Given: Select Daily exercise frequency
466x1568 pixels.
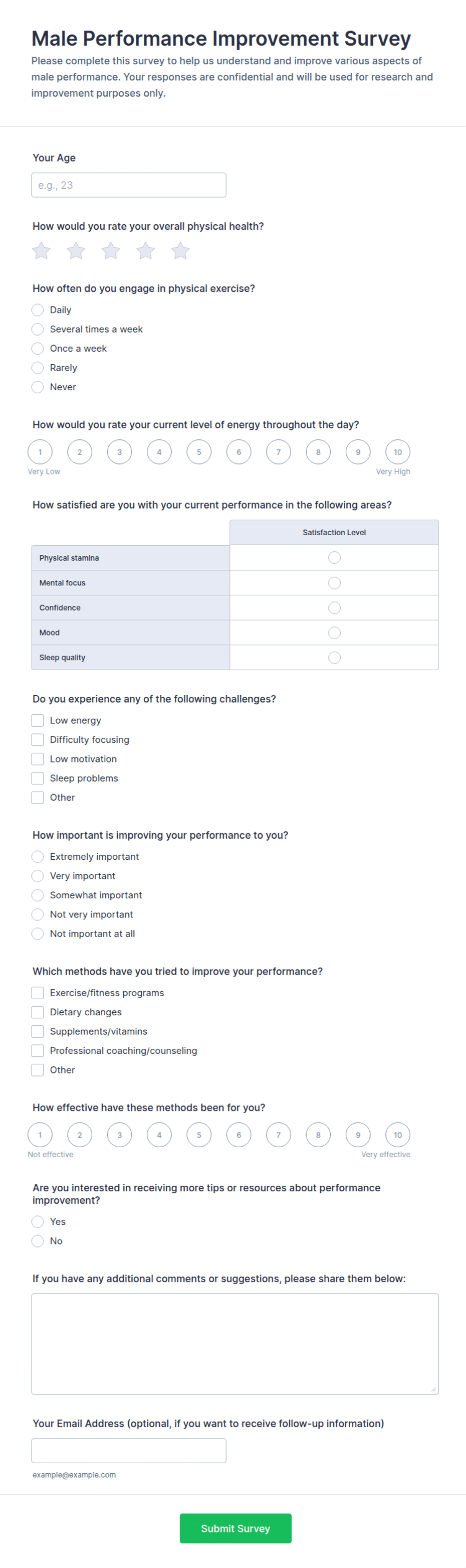Looking at the screenshot, I should tap(38, 310).
